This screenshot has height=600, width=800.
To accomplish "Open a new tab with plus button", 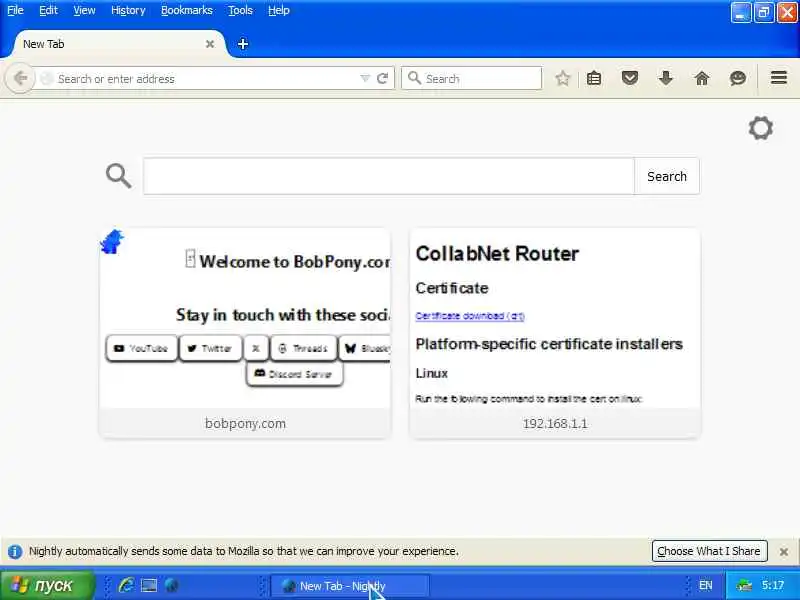I will (x=243, y=44).
